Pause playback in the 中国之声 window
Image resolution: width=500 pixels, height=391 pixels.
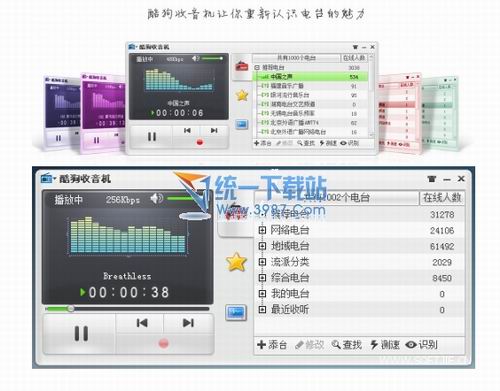click(x=152, y=137)
